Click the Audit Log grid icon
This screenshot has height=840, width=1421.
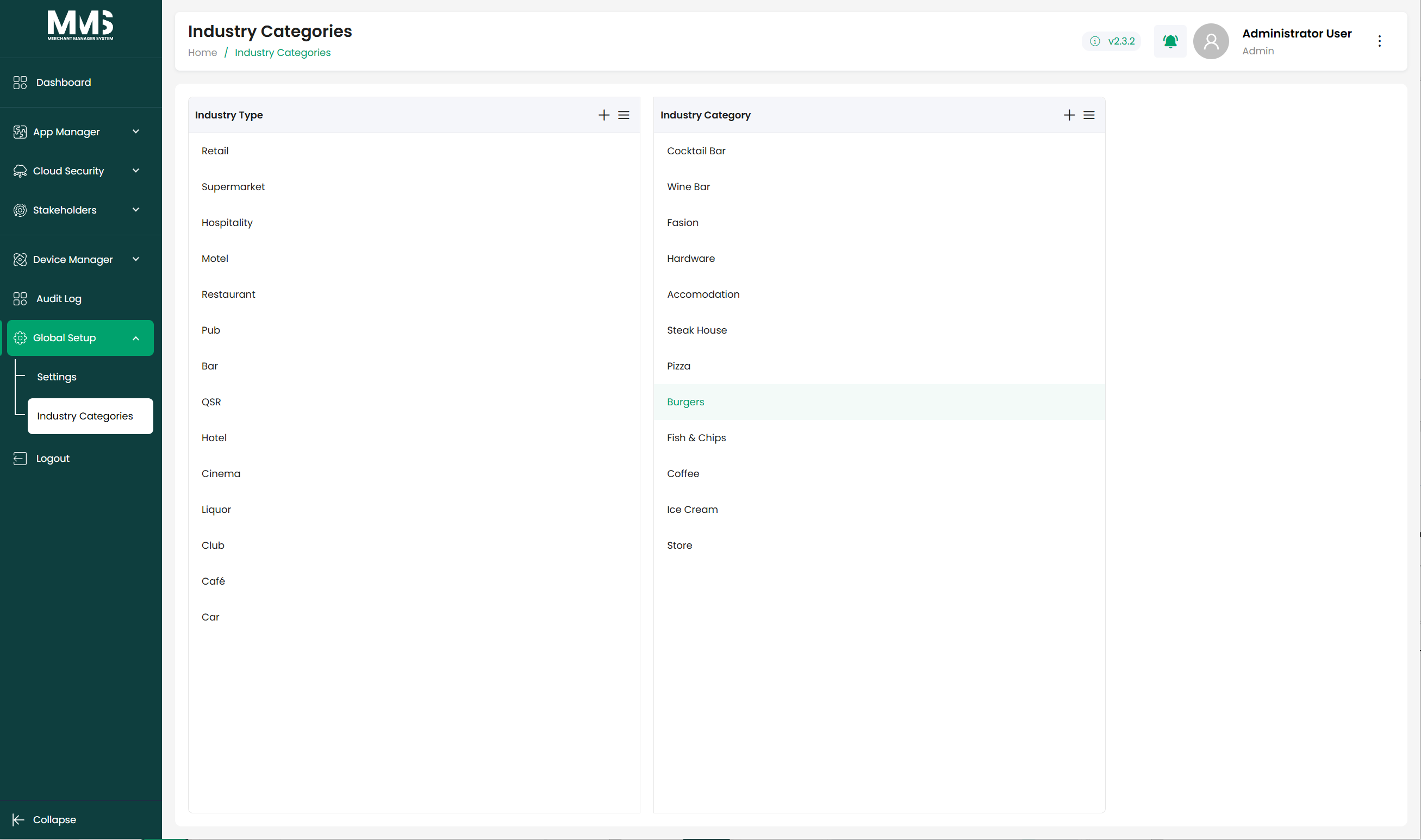(20, 299)
